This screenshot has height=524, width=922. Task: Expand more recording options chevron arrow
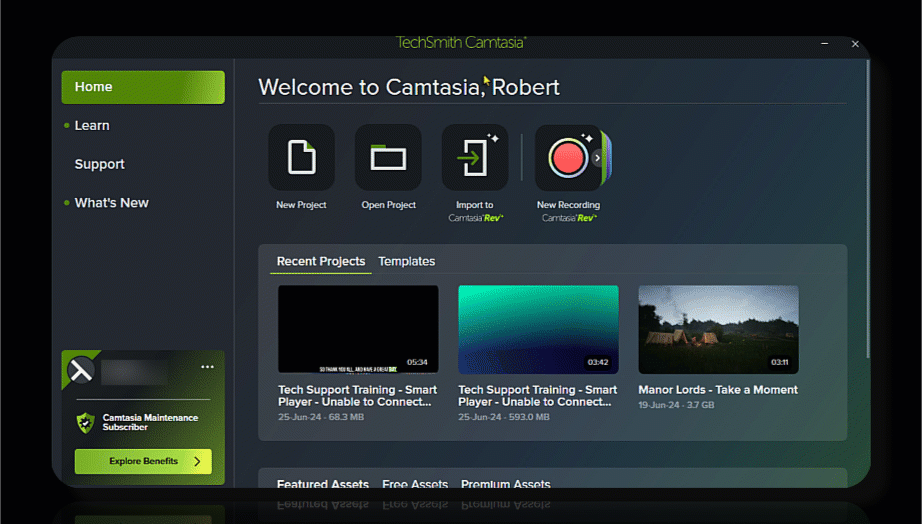coord(597,157)
